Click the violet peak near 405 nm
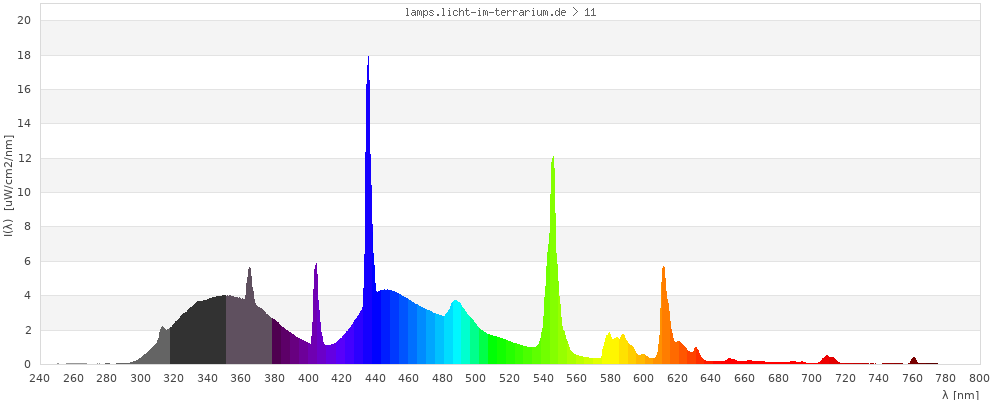The width and height of the screenshot is (1000, 400). 316,314
